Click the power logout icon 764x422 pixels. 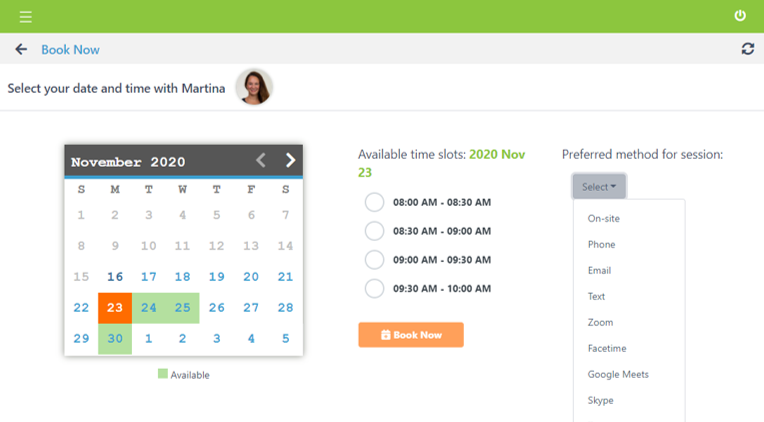[x=740, y=16]
